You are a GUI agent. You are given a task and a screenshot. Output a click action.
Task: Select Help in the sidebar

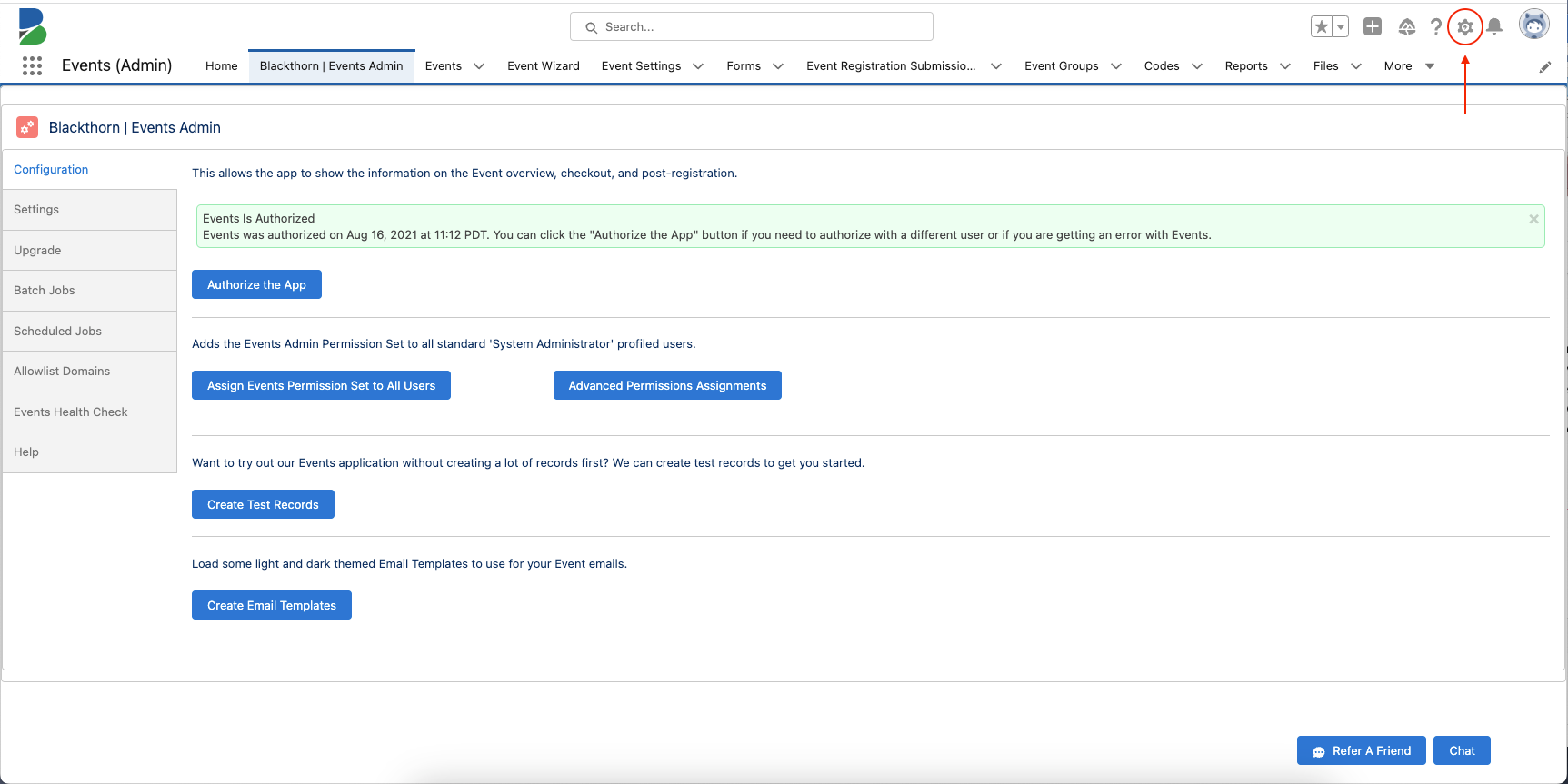point(89,452)
